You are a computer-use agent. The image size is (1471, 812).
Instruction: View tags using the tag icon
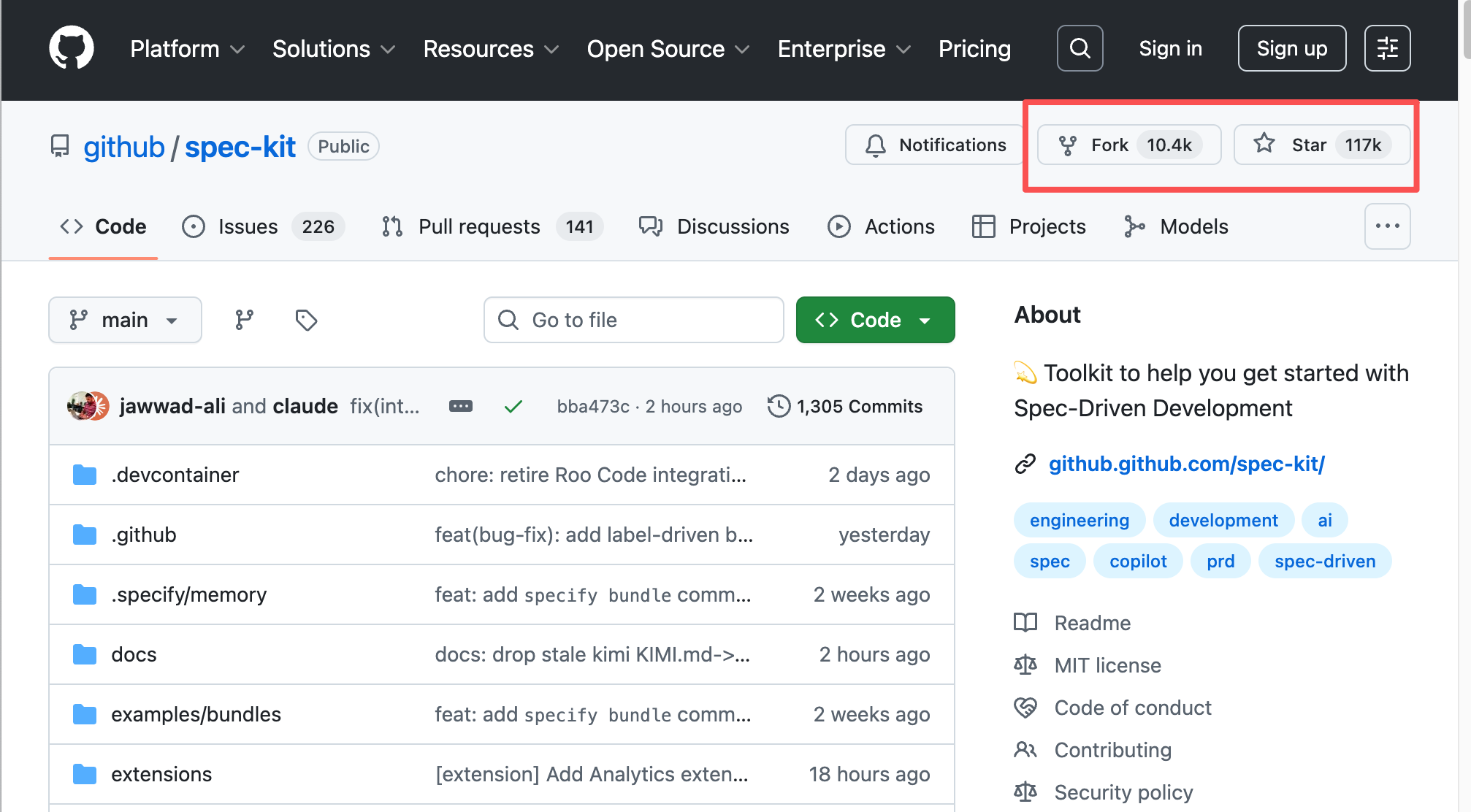tap(306, 320)
